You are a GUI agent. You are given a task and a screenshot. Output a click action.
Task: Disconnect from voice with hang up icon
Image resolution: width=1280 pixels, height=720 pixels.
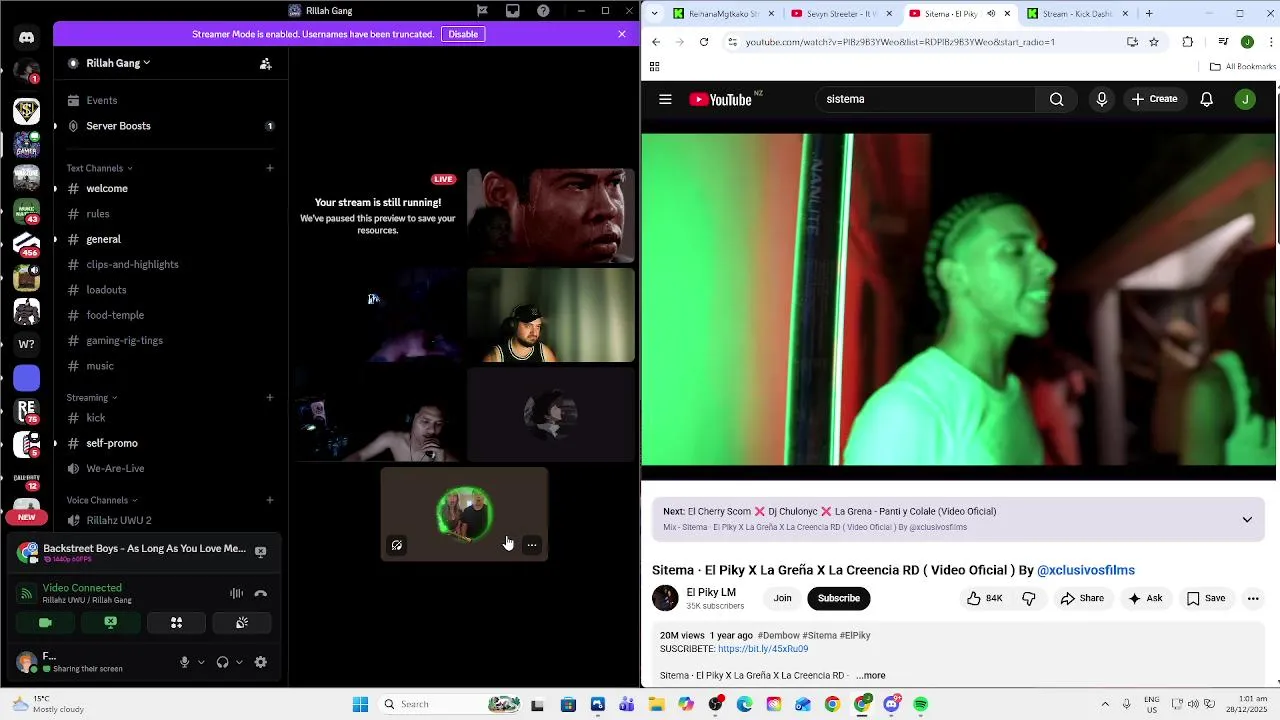coord(261,593)
